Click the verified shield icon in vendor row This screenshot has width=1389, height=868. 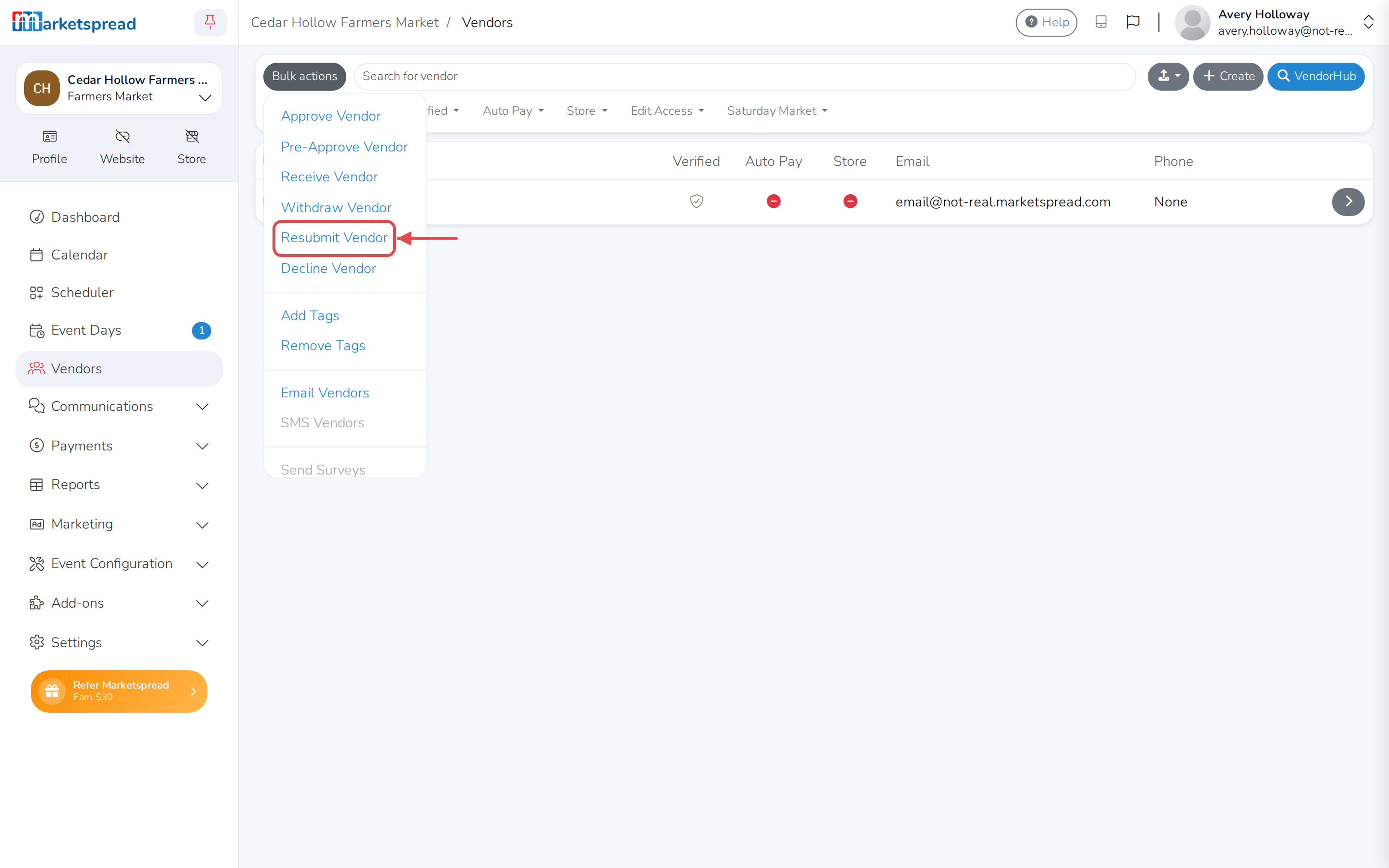click(x=696, y=202)
